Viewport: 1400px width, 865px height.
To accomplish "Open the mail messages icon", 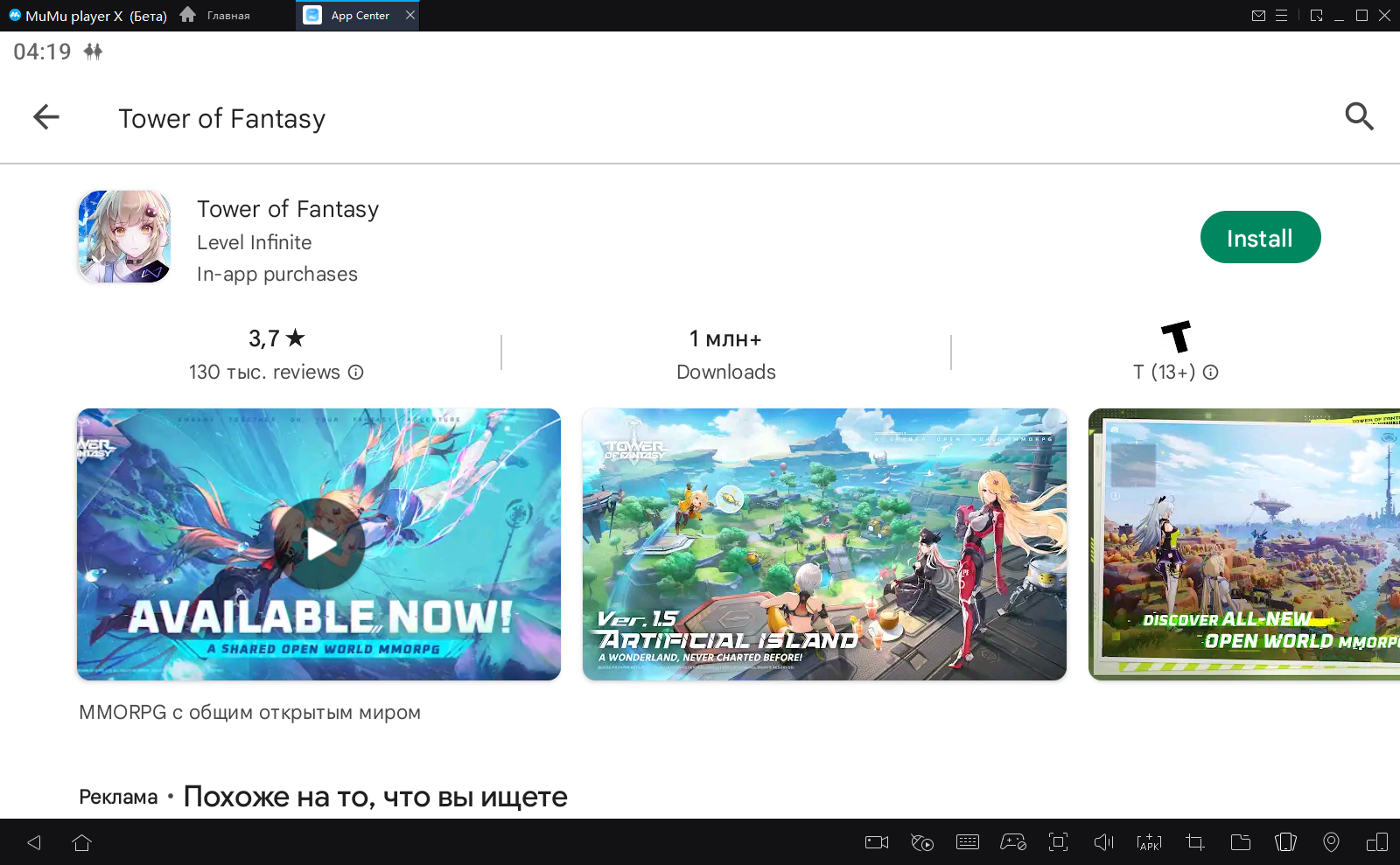I will (x=1258, y=16).
